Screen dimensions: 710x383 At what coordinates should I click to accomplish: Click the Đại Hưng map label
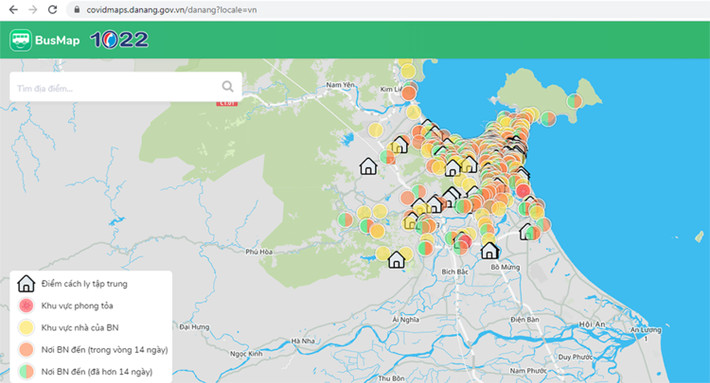[x=194, y=327]
